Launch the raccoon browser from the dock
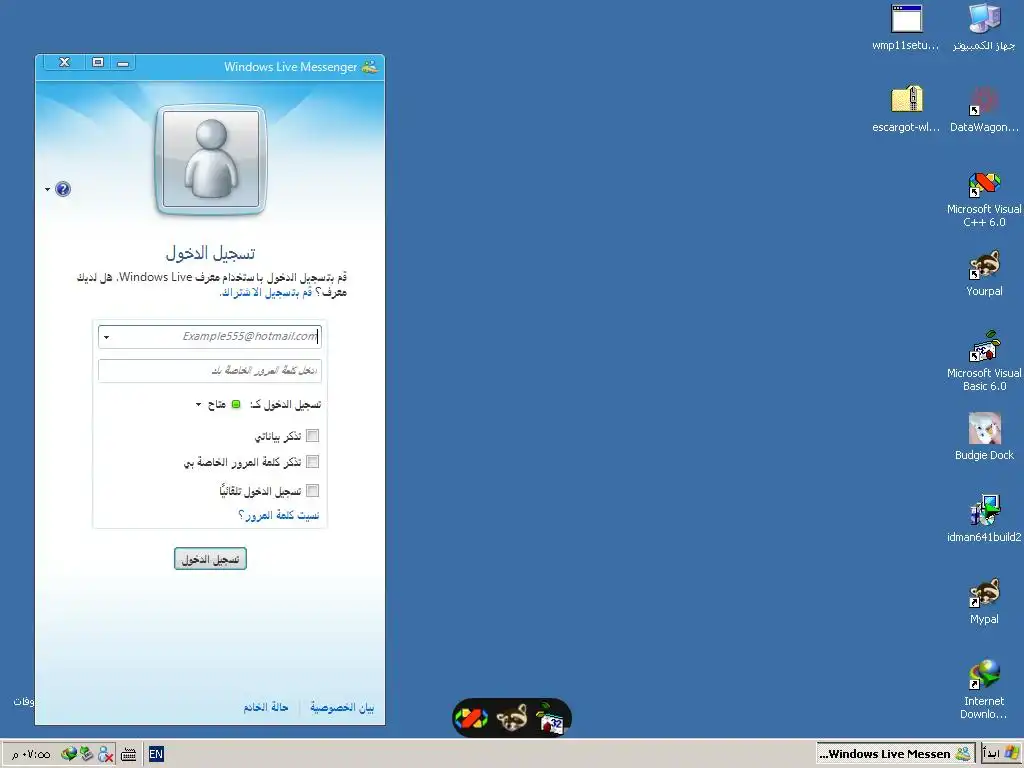Image resolution: width=1024 pixels, height=768 pixels. [512, 718]
